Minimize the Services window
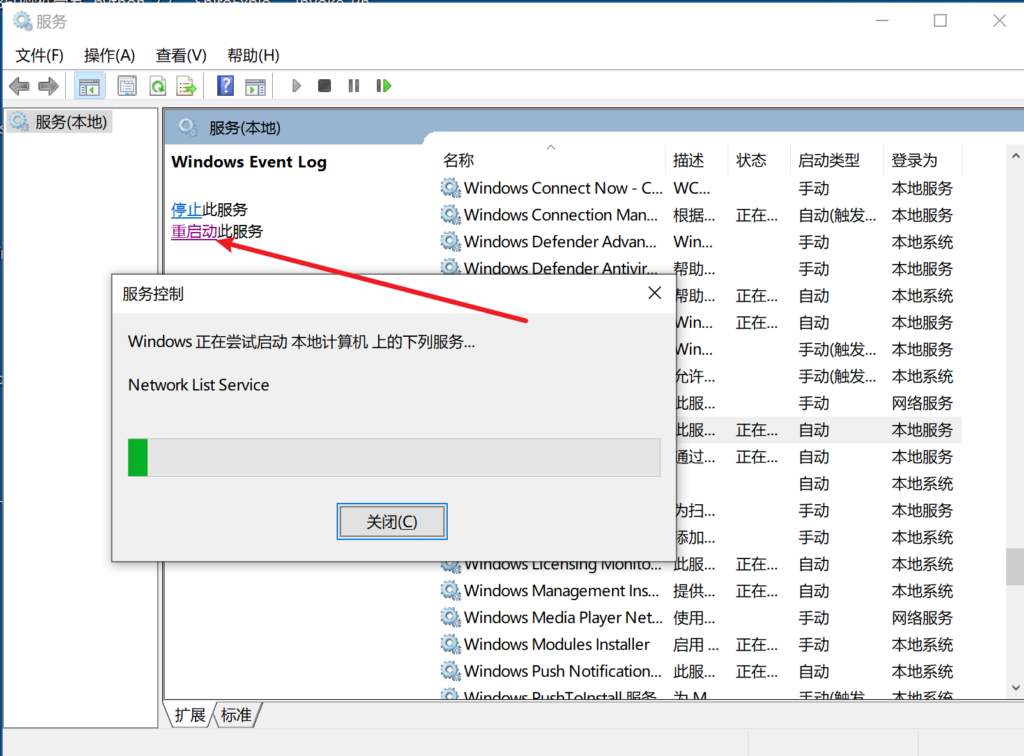The height and width of the screenshot is (756, 1024). pyautogui.click(x=882, y=21)
